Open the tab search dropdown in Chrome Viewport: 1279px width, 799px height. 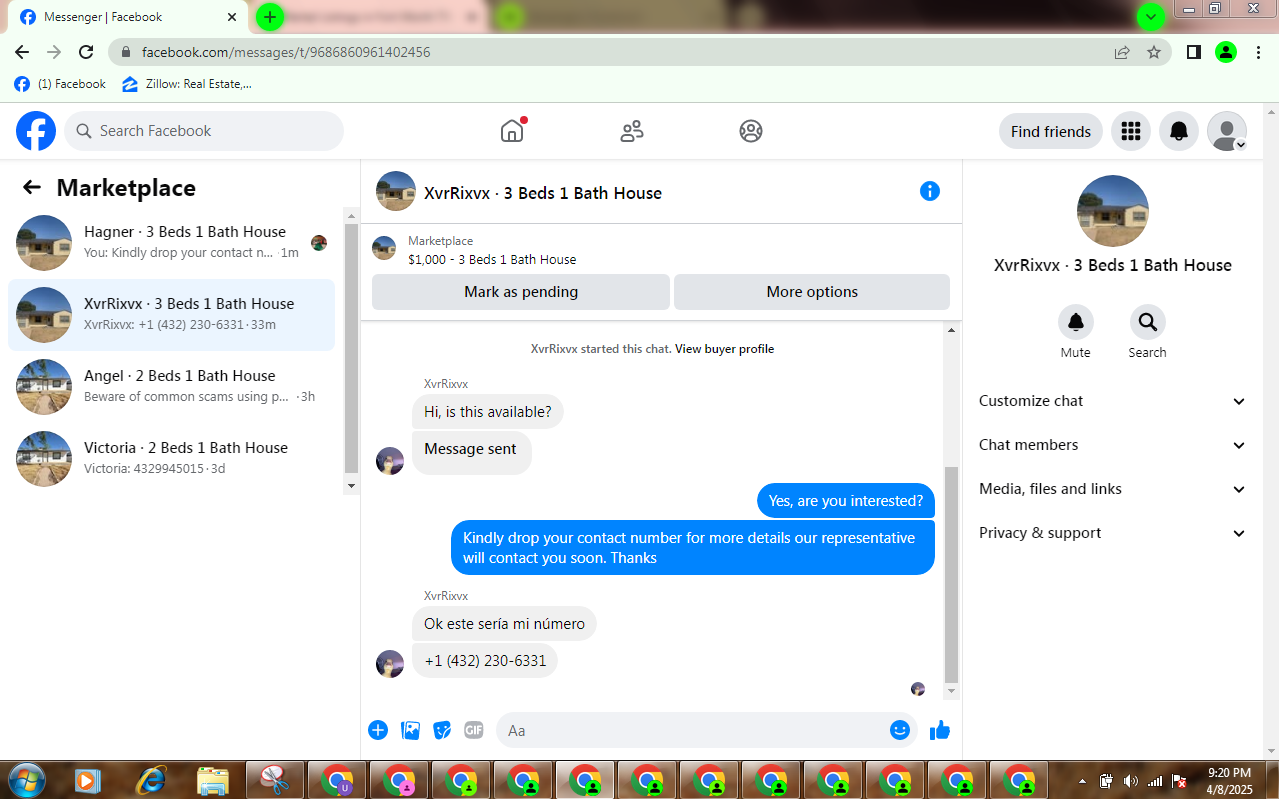coord(1151,16)
